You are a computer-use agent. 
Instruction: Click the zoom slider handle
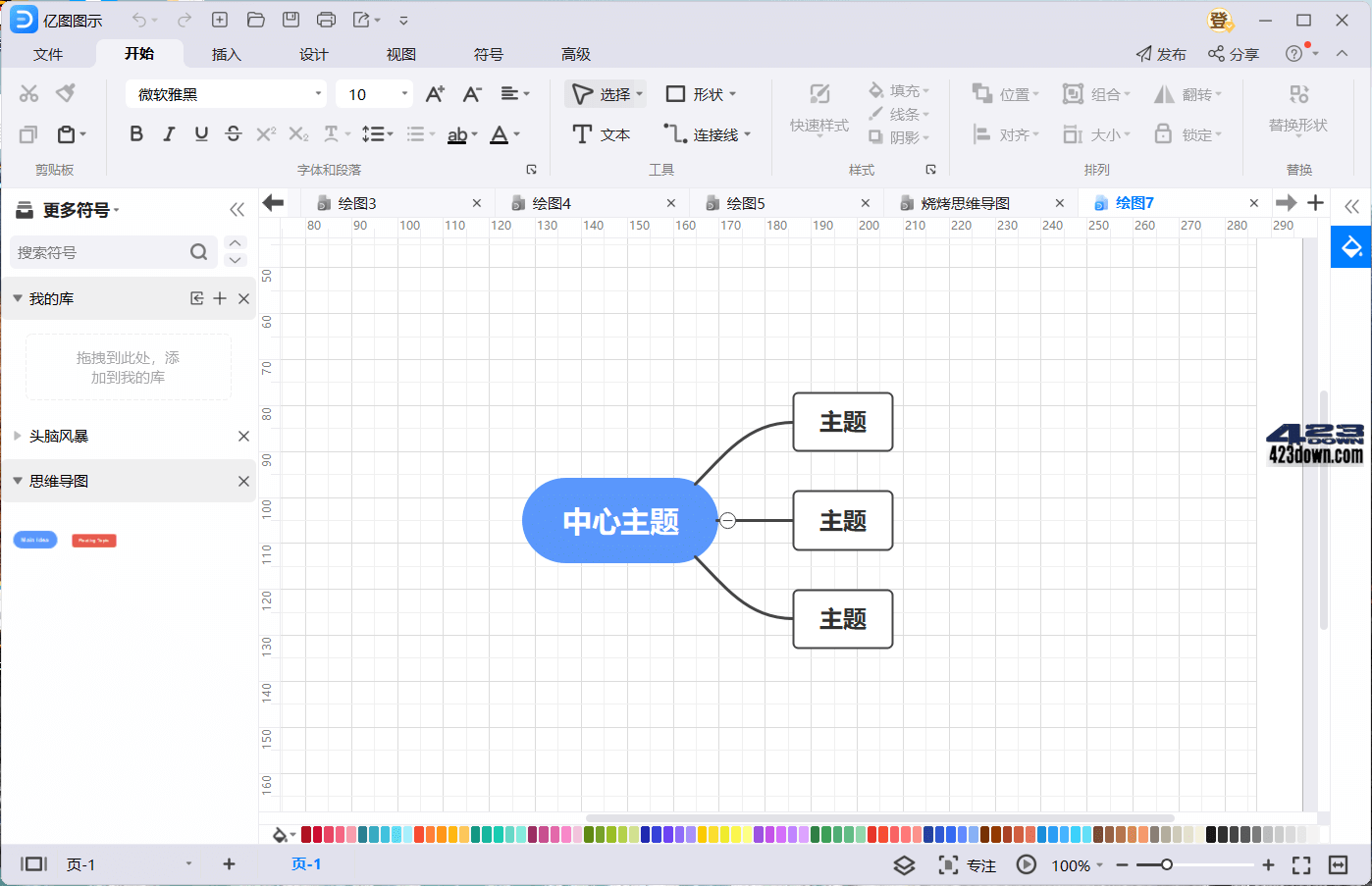pyautogui.click(x=1166, y=864)
